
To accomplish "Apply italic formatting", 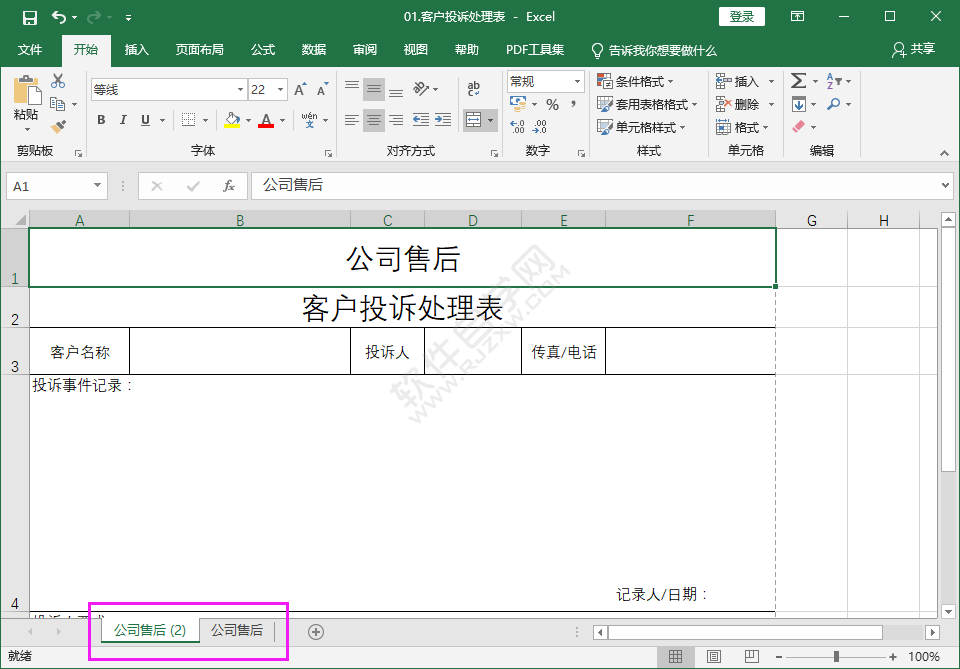I will tap(123, 120).
